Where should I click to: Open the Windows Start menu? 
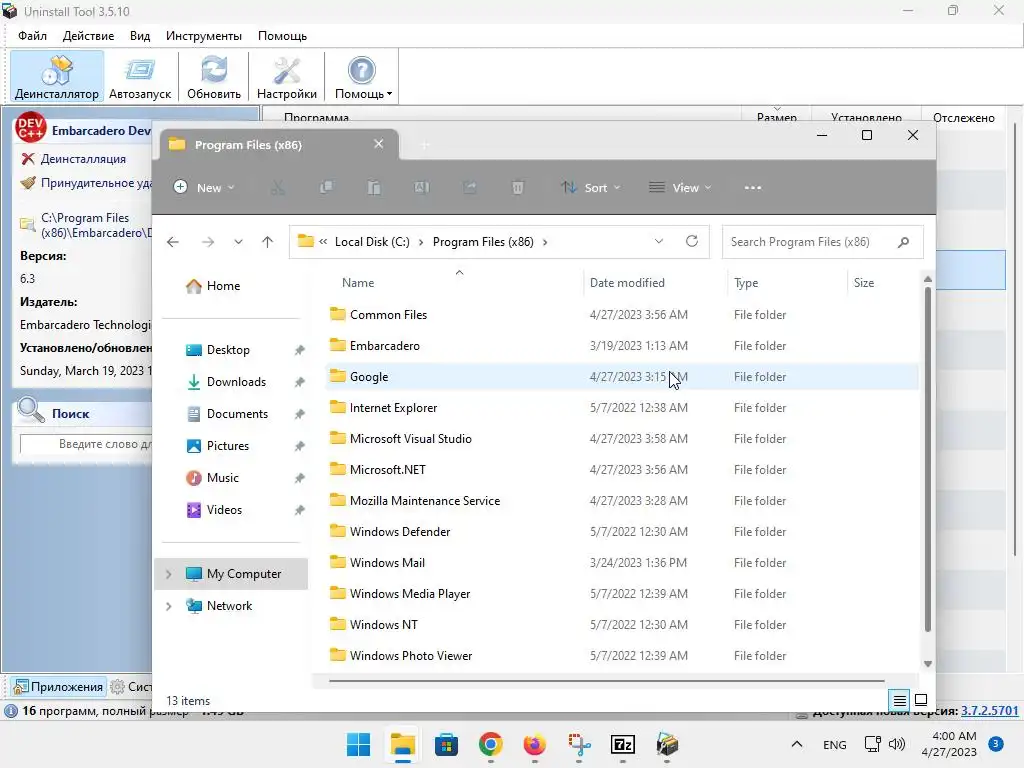pos(359,744)
